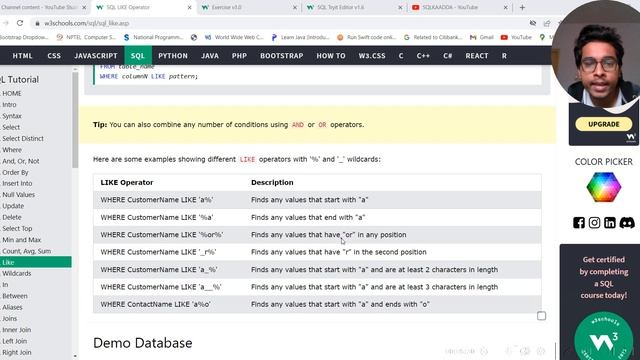Click the checkbox below the LIKE table
640x360 pixels.
541,316
